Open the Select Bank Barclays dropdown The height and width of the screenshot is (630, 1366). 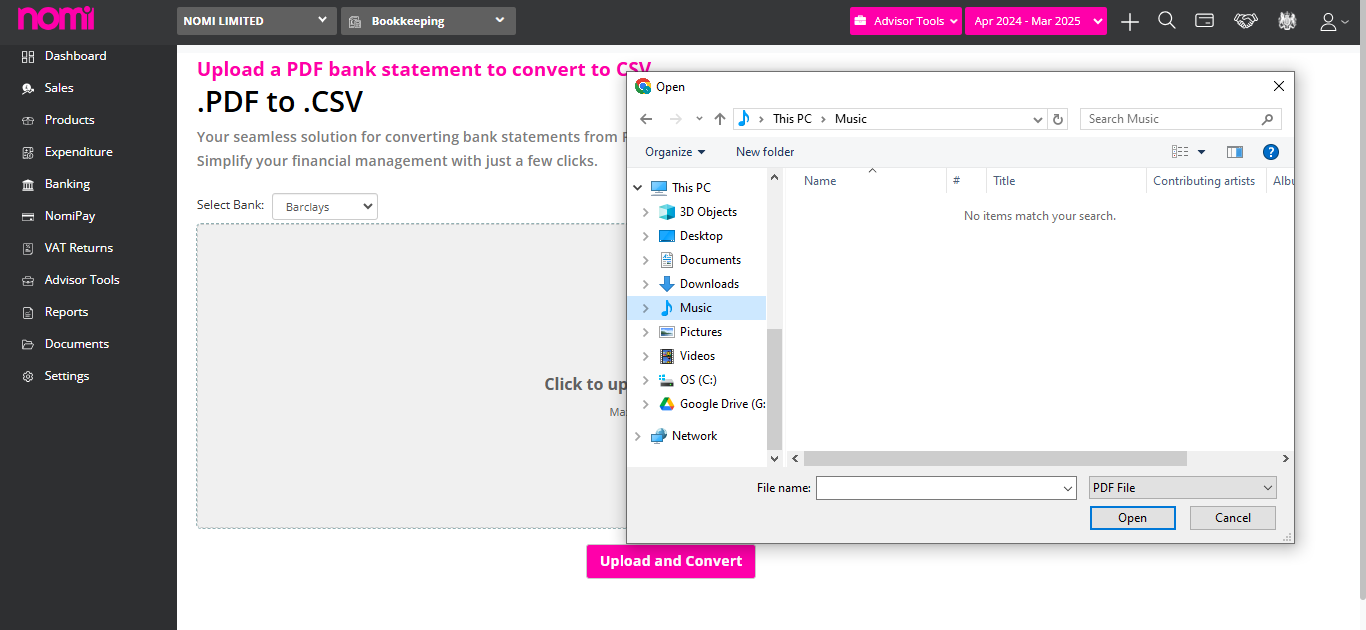click(x=324, y=207)
